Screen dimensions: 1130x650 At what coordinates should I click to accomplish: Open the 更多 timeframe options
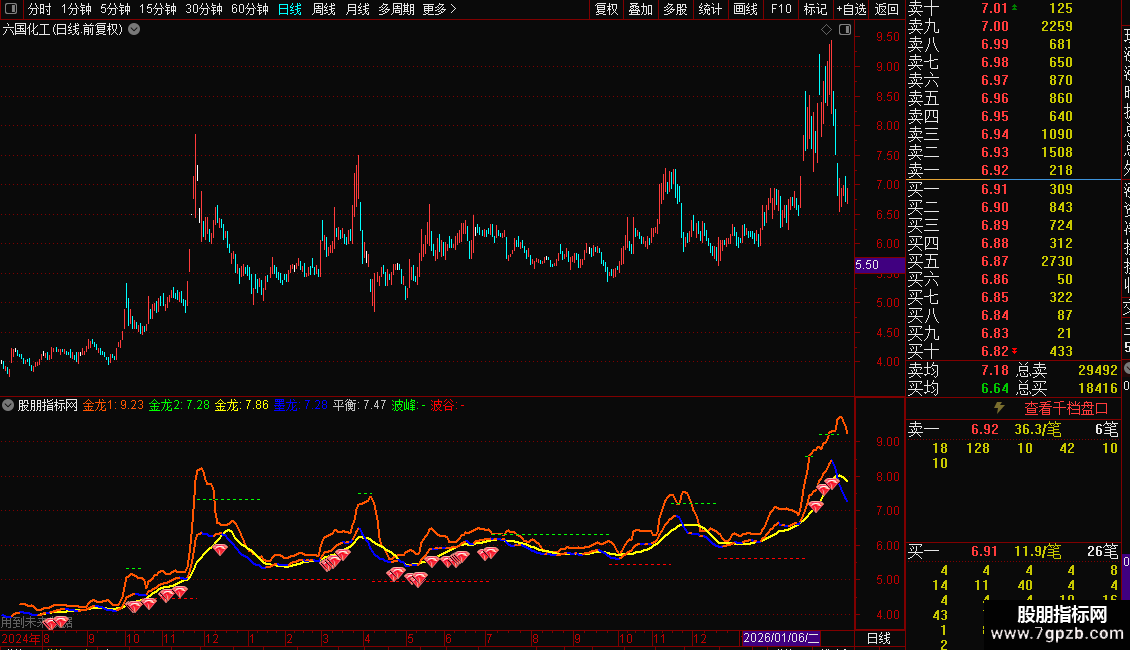(x=439, y=9)
